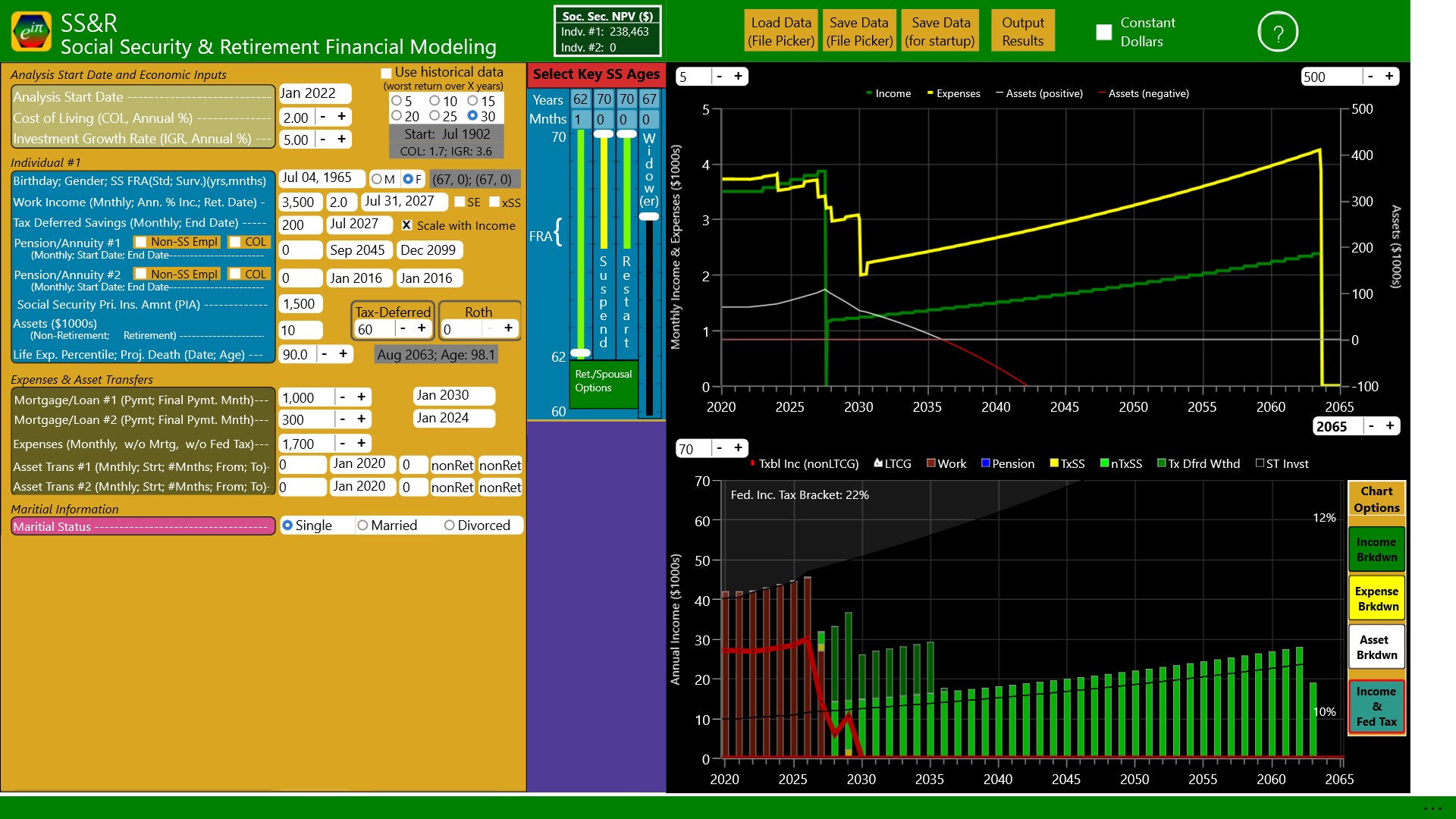Increase chart end year 2065 with plus
1456x819 pixels.
[x=1389, y=426]
